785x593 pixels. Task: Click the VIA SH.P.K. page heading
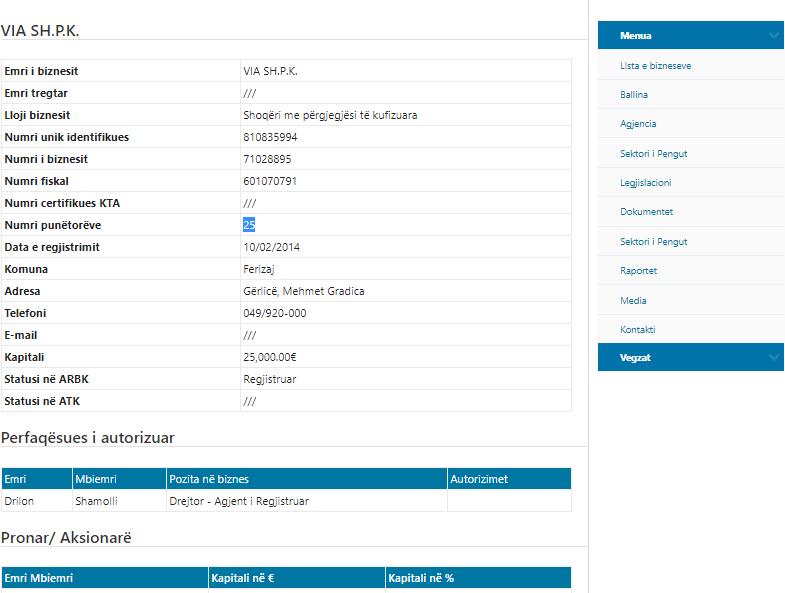[40, 30]
